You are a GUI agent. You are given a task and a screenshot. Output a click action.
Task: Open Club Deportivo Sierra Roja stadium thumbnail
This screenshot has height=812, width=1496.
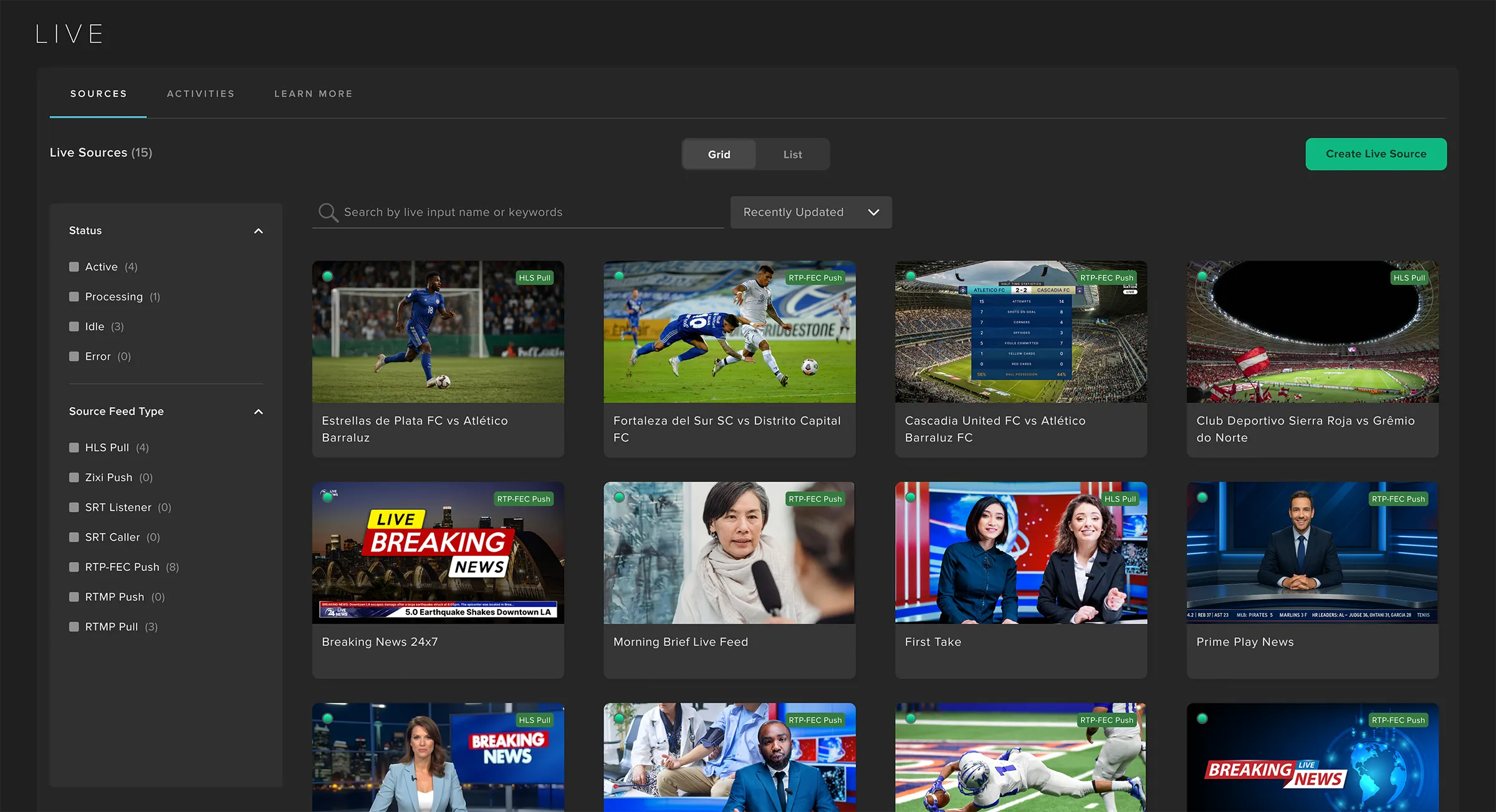pyautogui.click(x=1313, y=332)
